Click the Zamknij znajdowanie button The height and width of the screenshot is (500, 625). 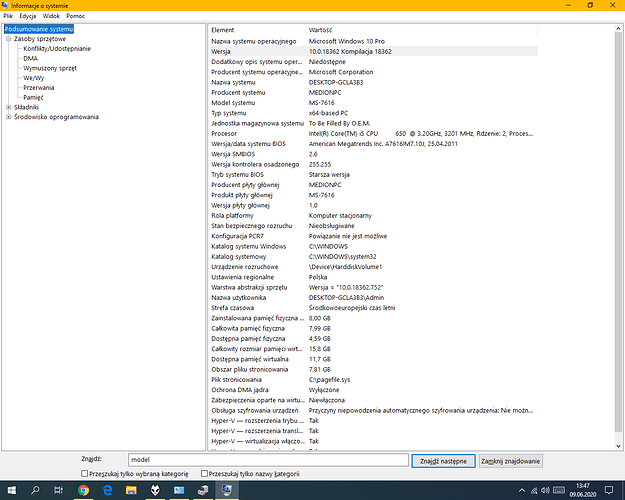click(511, 461)
